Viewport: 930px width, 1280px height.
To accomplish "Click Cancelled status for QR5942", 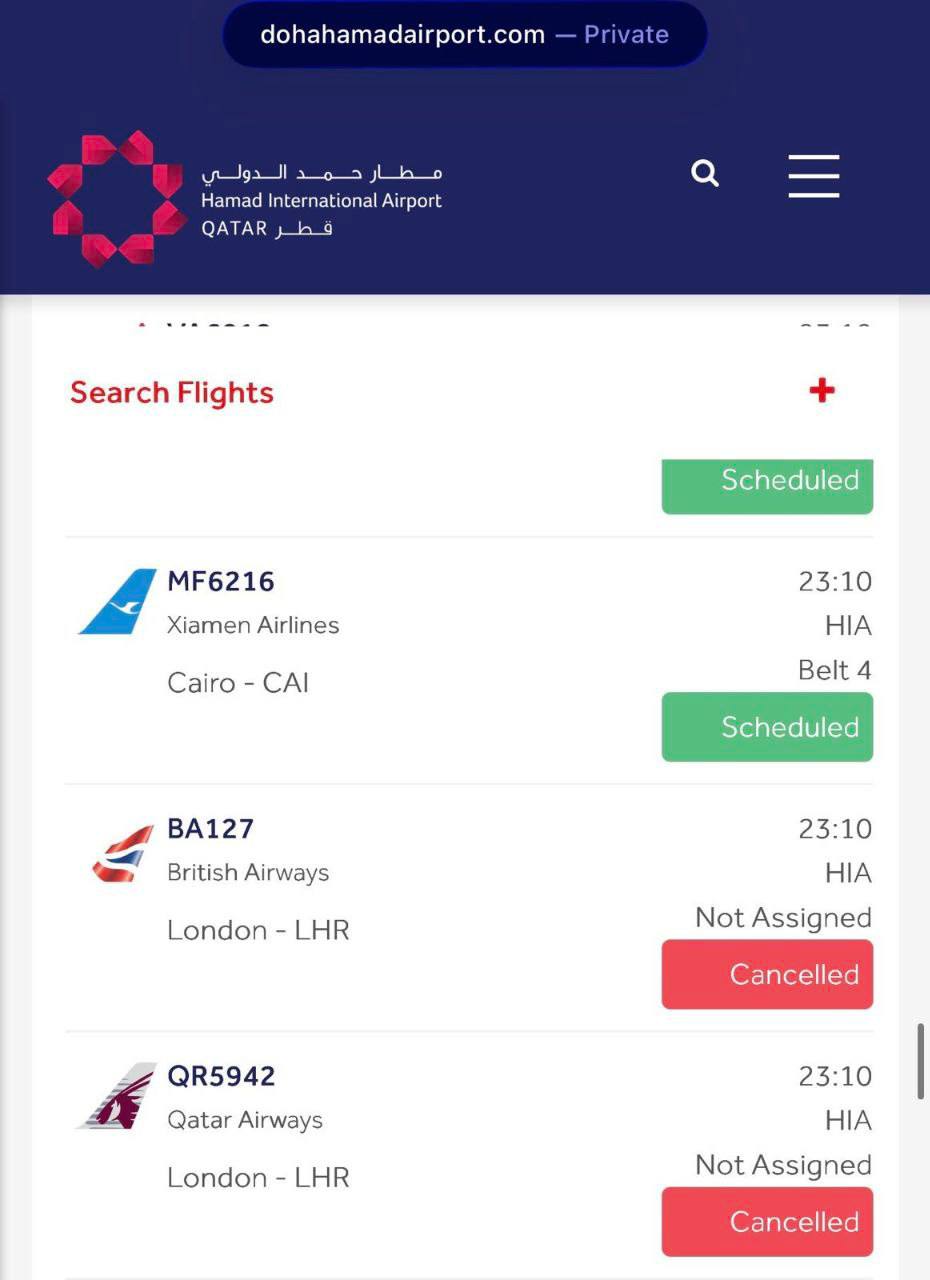I will click(767, 1221).
